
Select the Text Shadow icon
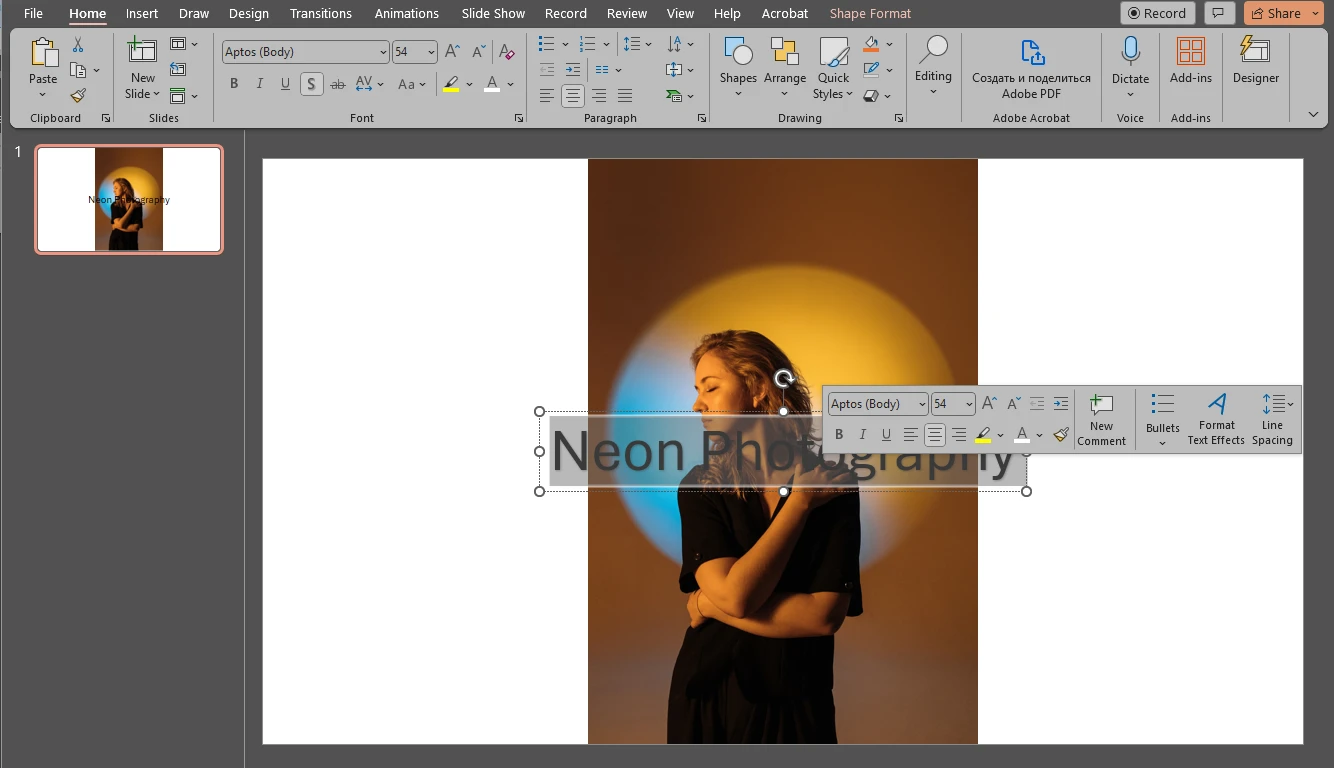pos(311,83)
